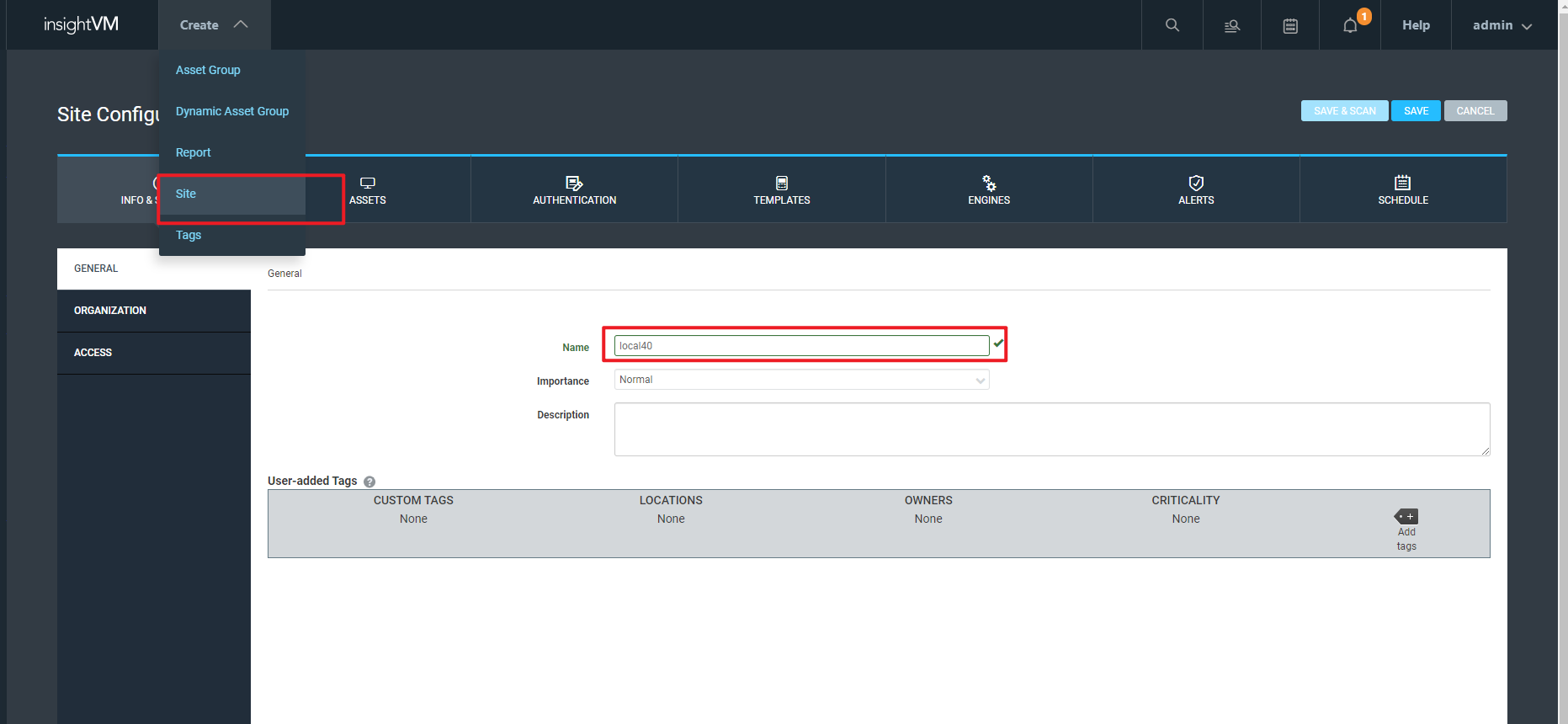Click the insightVM logo
1568x724 pixels.
click(x=81, y=24)
